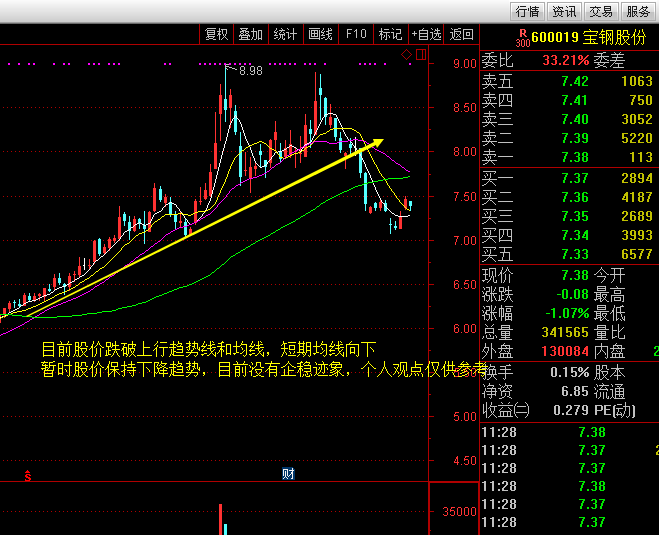Screen dimensions: 659x535
Task: Click the red diamond chart icon
Action: point(406,54)
